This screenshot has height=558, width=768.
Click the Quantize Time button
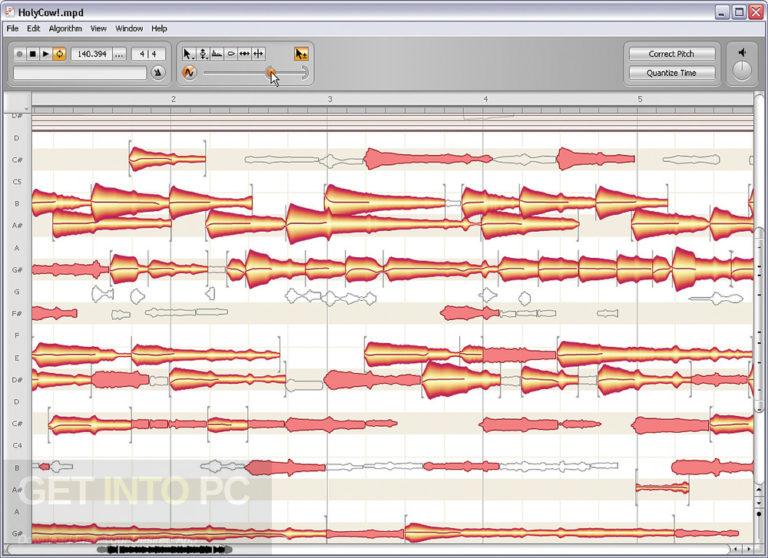[672, 73]
